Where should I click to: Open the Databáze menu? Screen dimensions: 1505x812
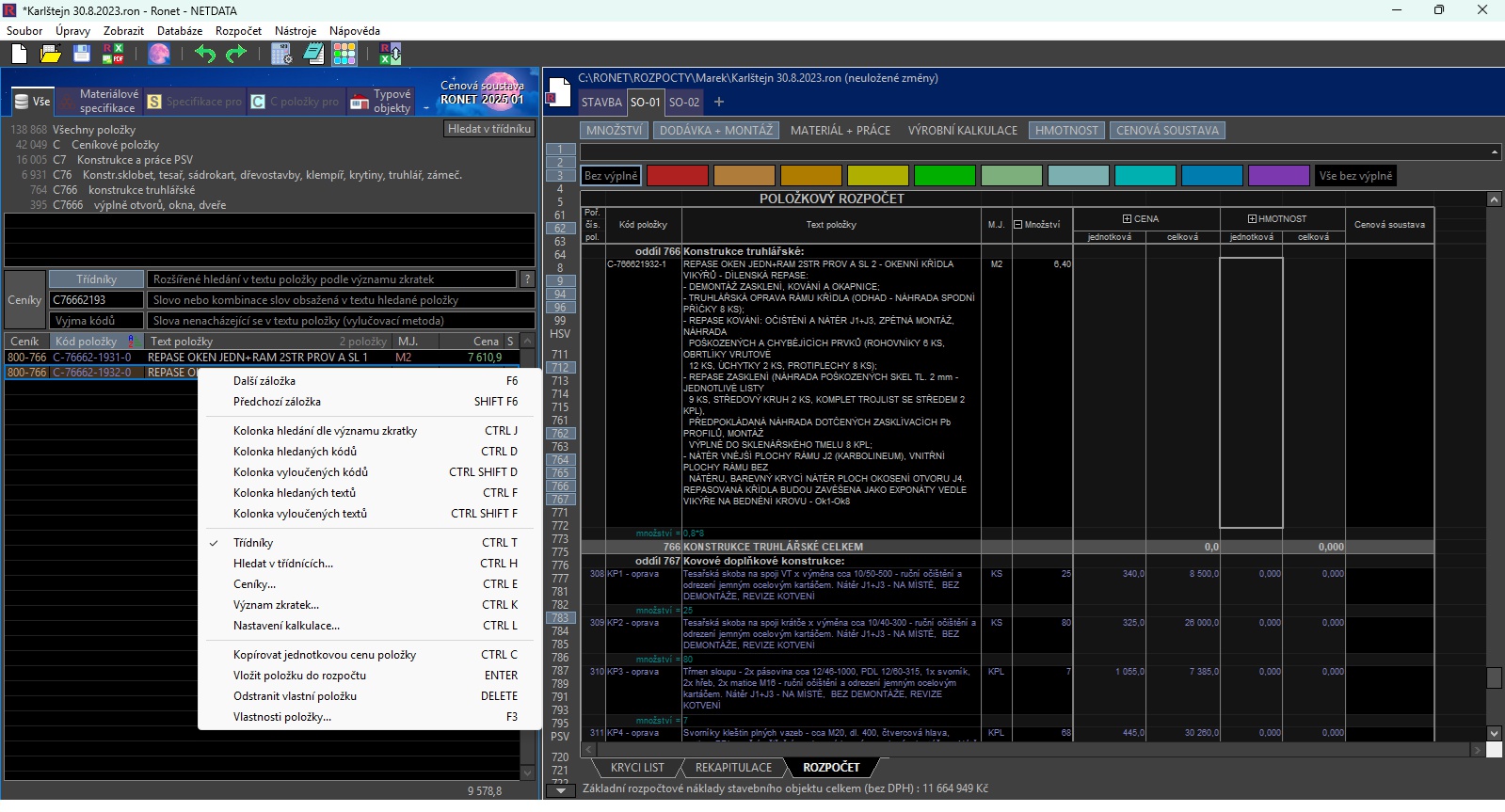180,31
